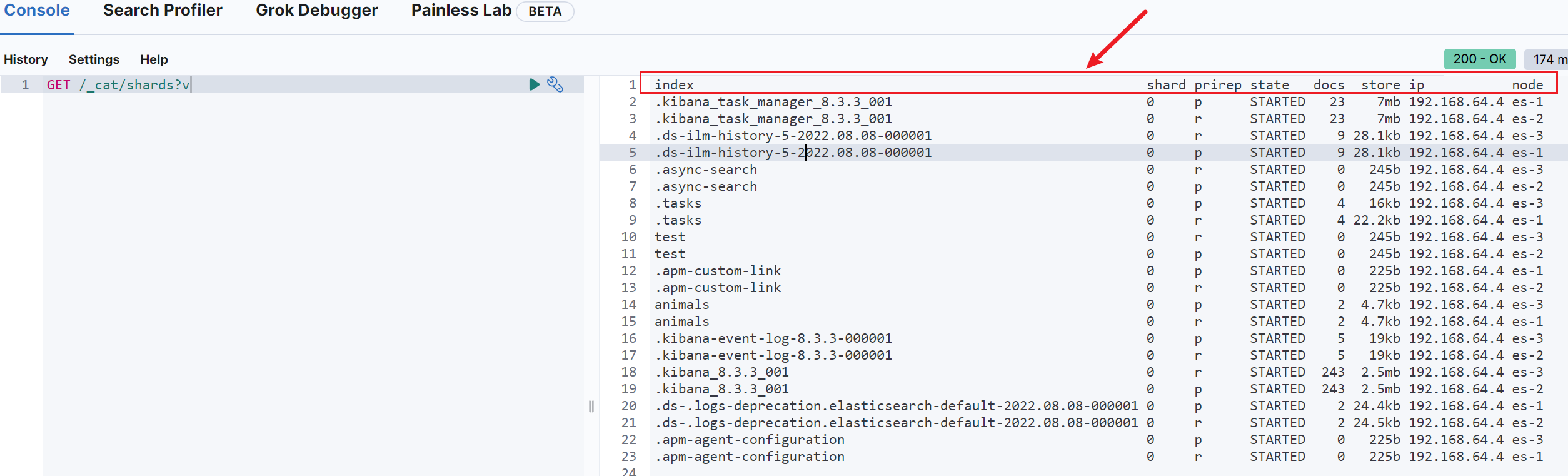Click the 'prirep' column header text
This screenshot has height=476, width=1568.
coord(1218,85)
